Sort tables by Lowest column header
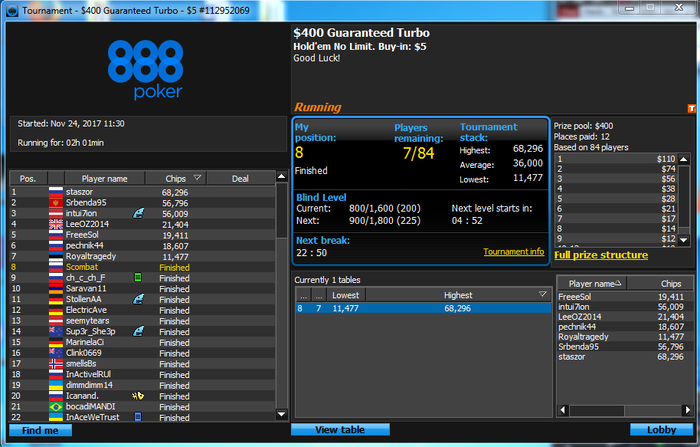The image size is (700, 447). (346, 295)
